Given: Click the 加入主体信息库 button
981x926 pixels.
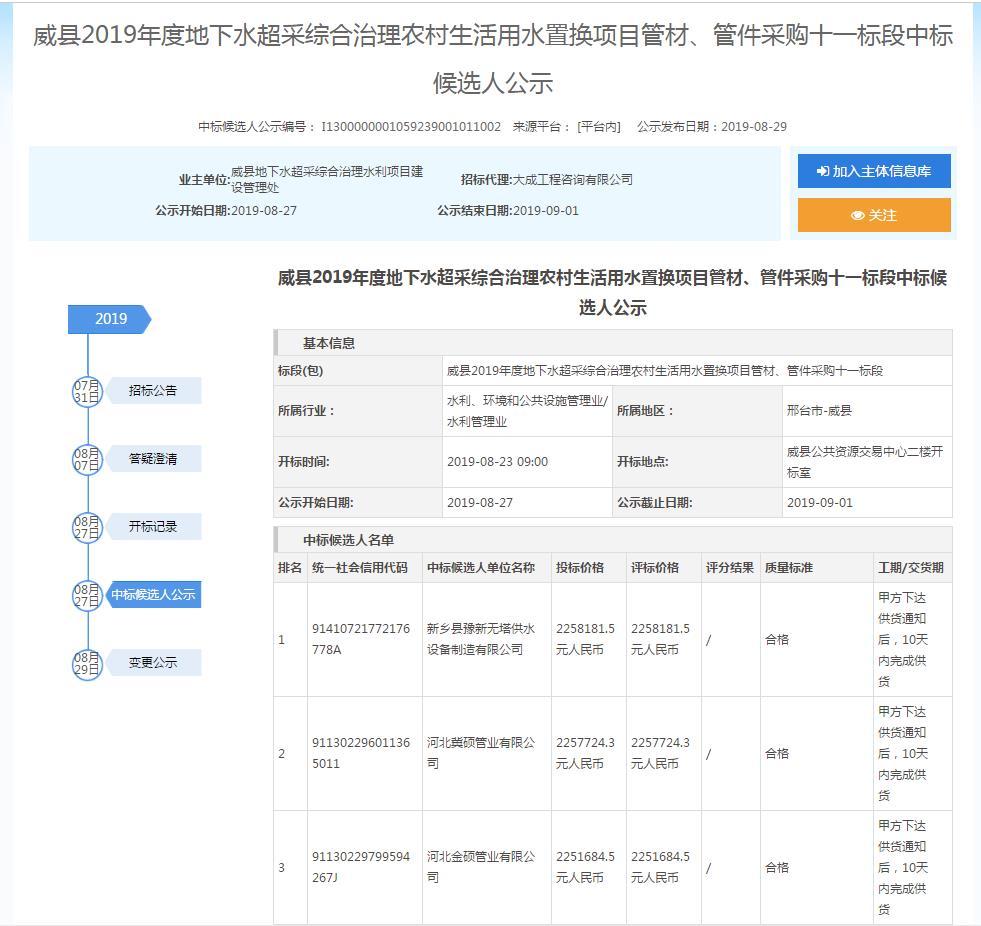Looking at the screenshot, I should pos(873,171).
